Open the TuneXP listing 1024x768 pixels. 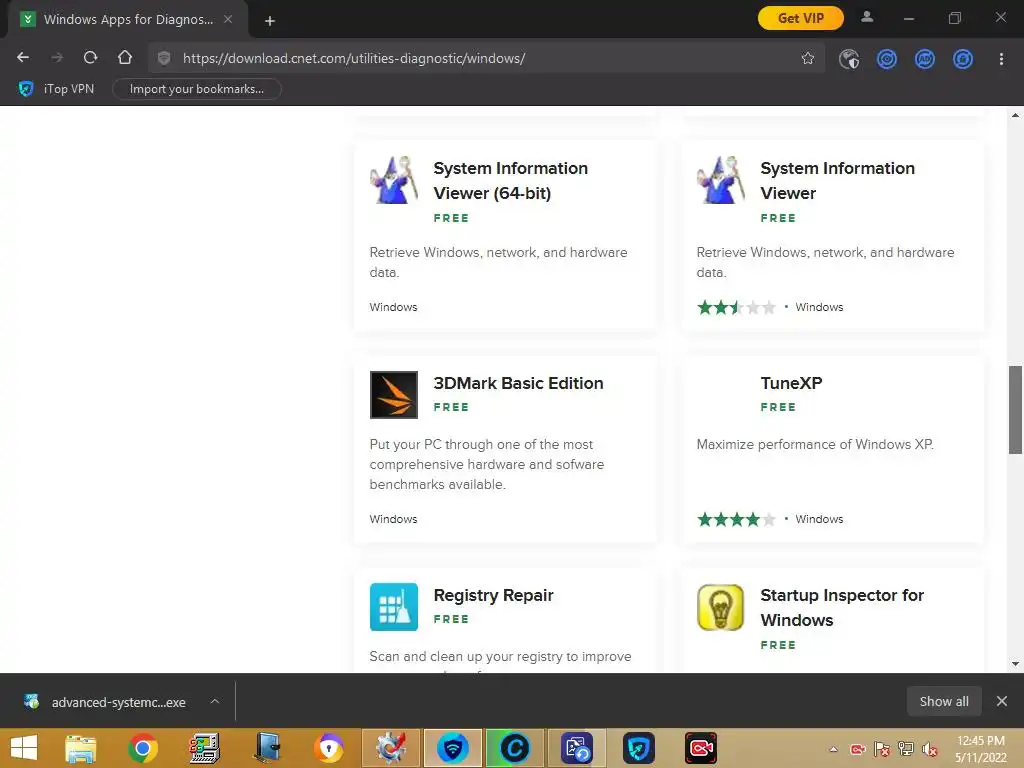coord(791,383)
